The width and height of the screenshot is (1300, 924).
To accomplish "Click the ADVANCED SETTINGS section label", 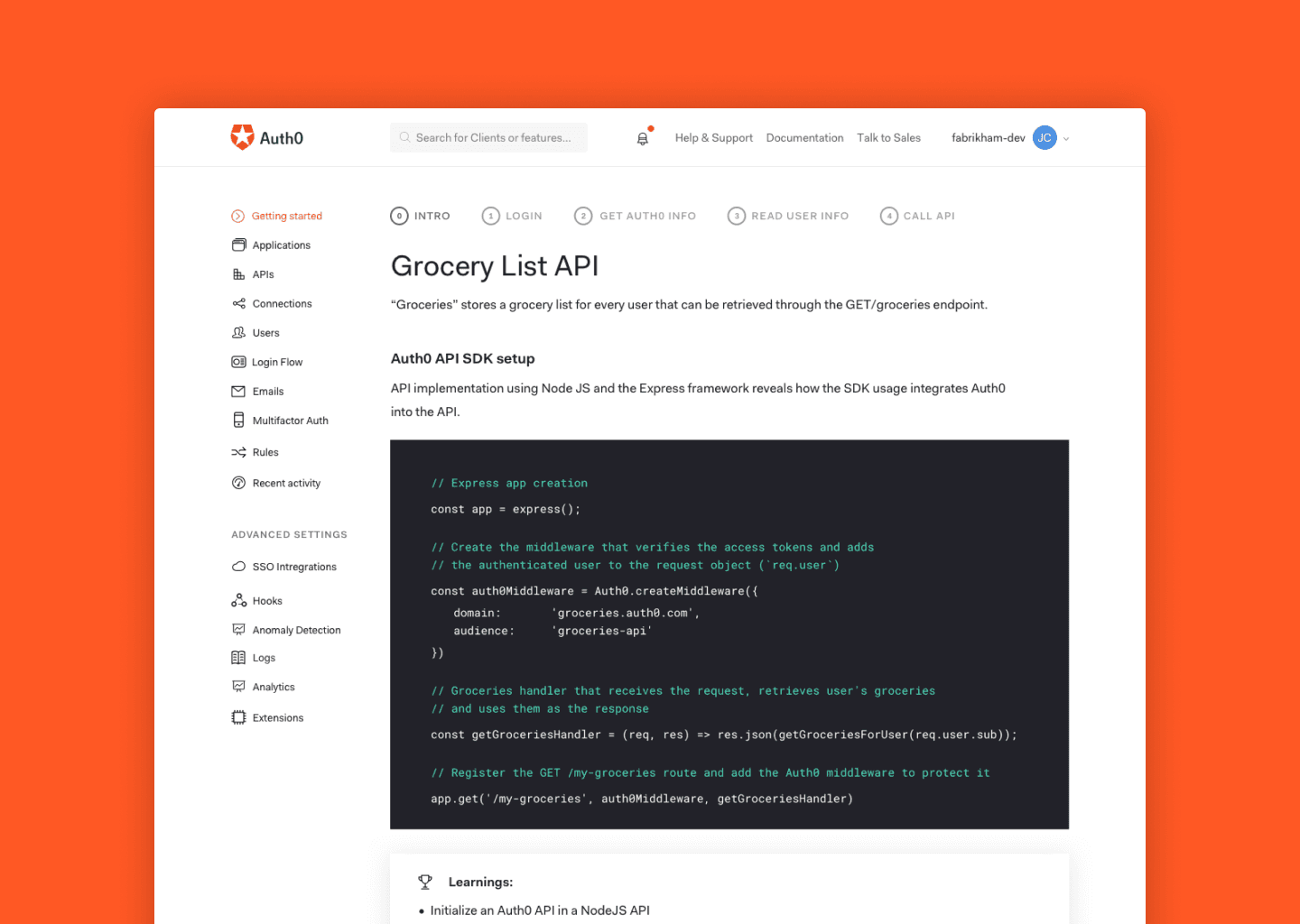I will [x=289, y=535].
